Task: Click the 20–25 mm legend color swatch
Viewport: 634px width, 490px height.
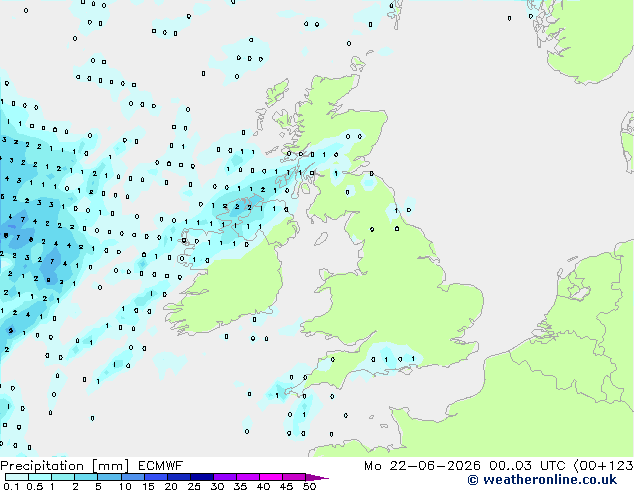Action: 178,477
